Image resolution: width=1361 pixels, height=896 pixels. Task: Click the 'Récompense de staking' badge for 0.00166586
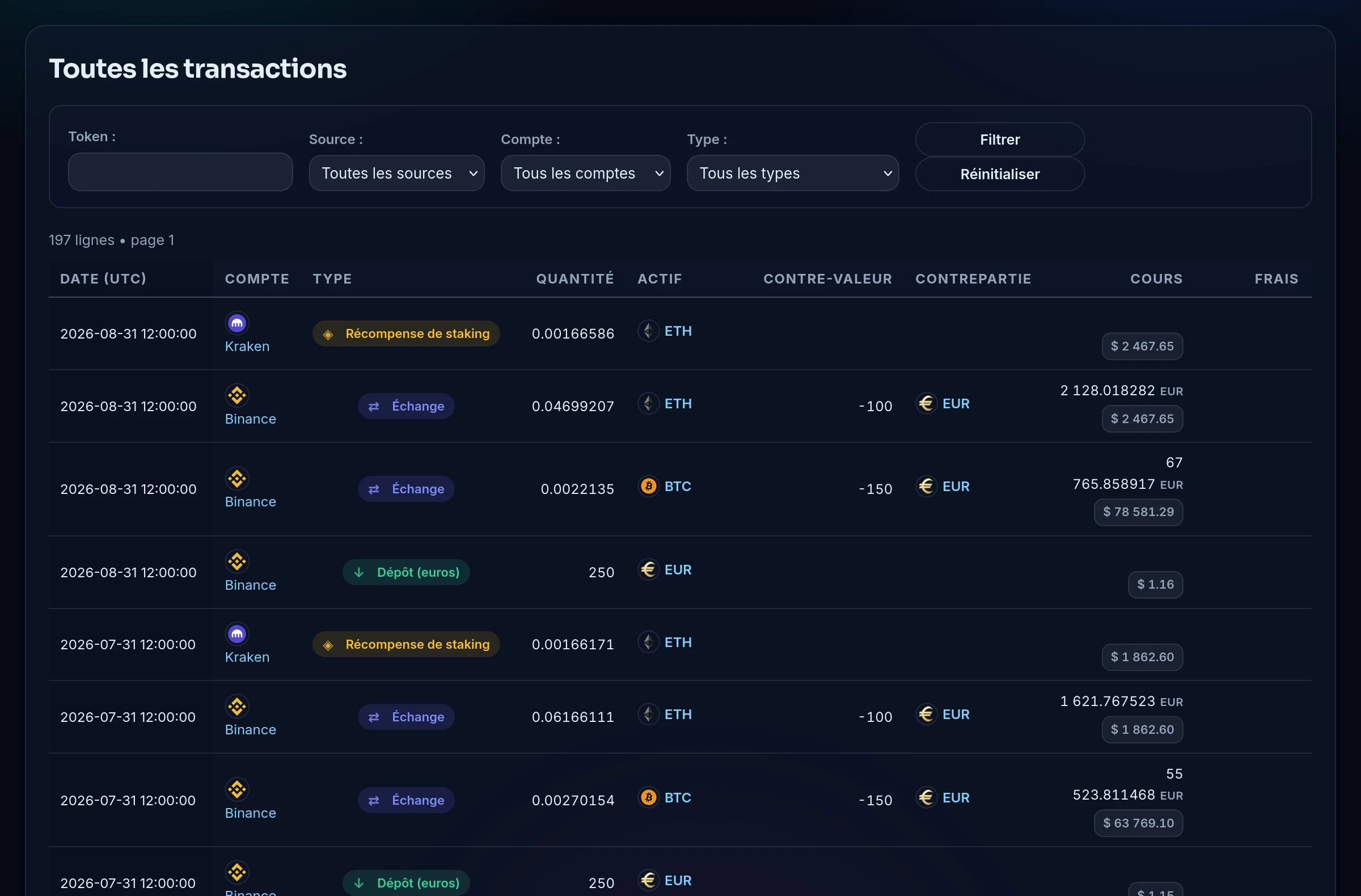[406, 333]
